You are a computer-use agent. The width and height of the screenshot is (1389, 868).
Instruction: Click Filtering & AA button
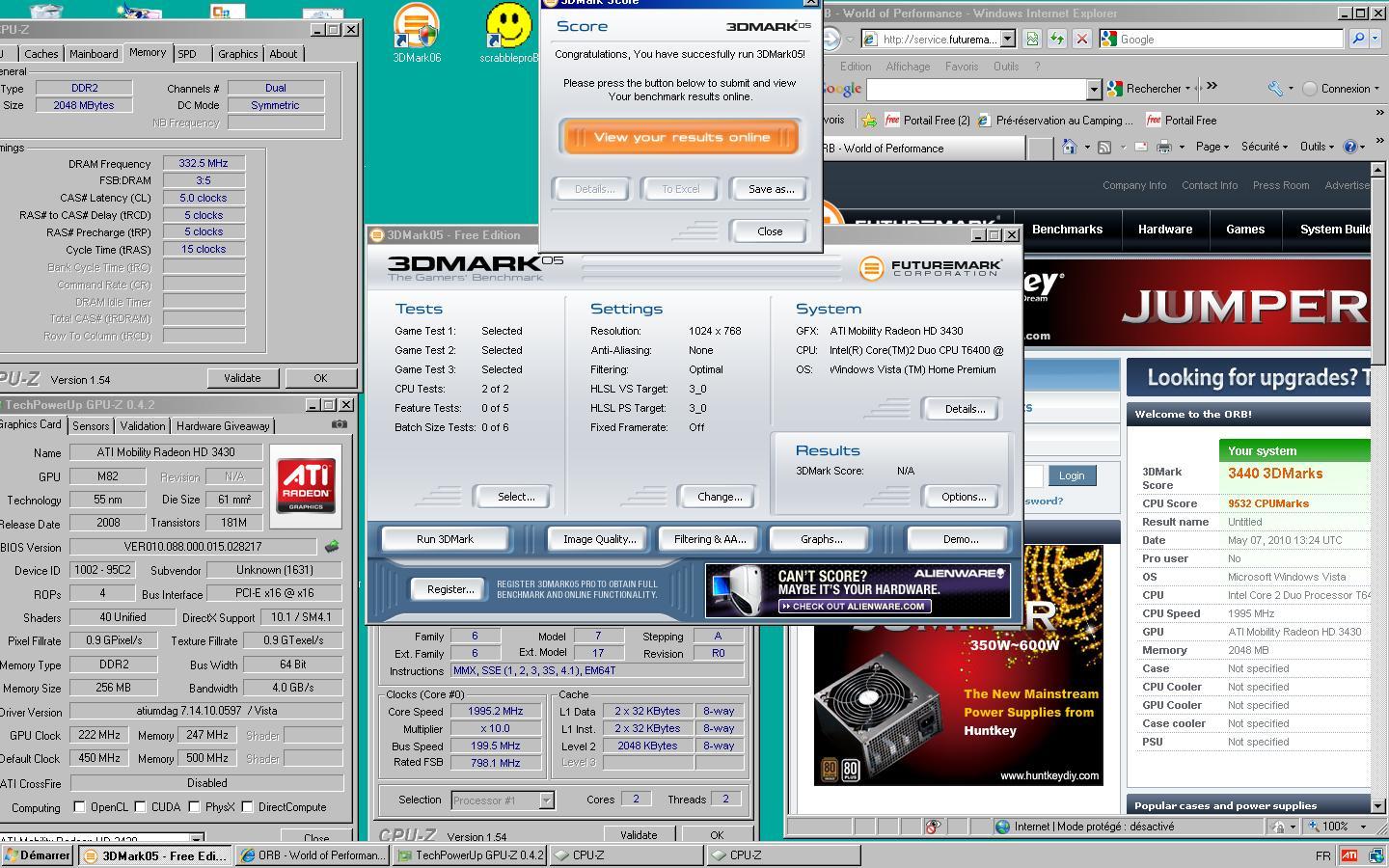click(x=710, y=539)
